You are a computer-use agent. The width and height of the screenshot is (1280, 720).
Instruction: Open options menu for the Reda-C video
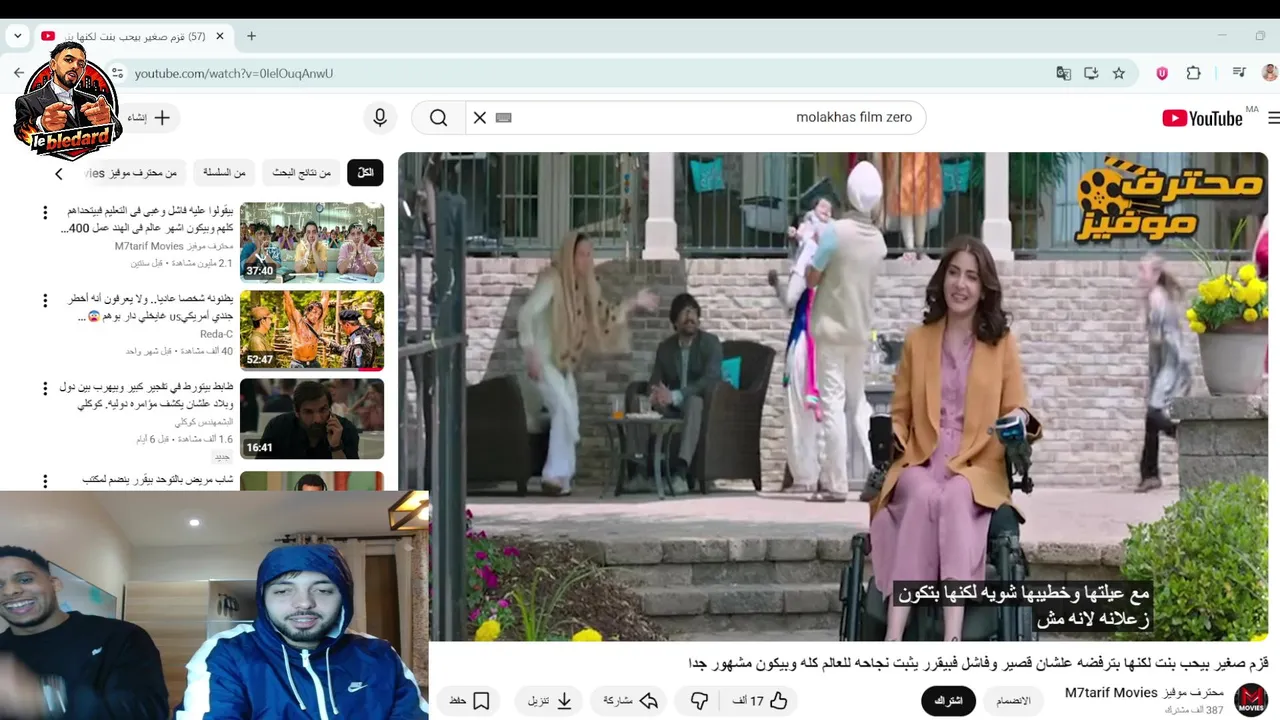(x=45, y=301)
